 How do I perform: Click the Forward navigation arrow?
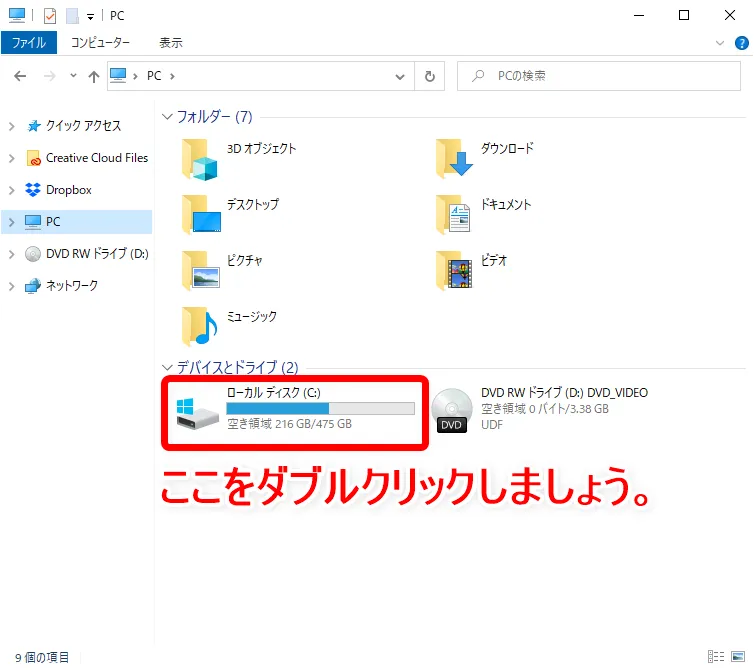coord(50,76)
